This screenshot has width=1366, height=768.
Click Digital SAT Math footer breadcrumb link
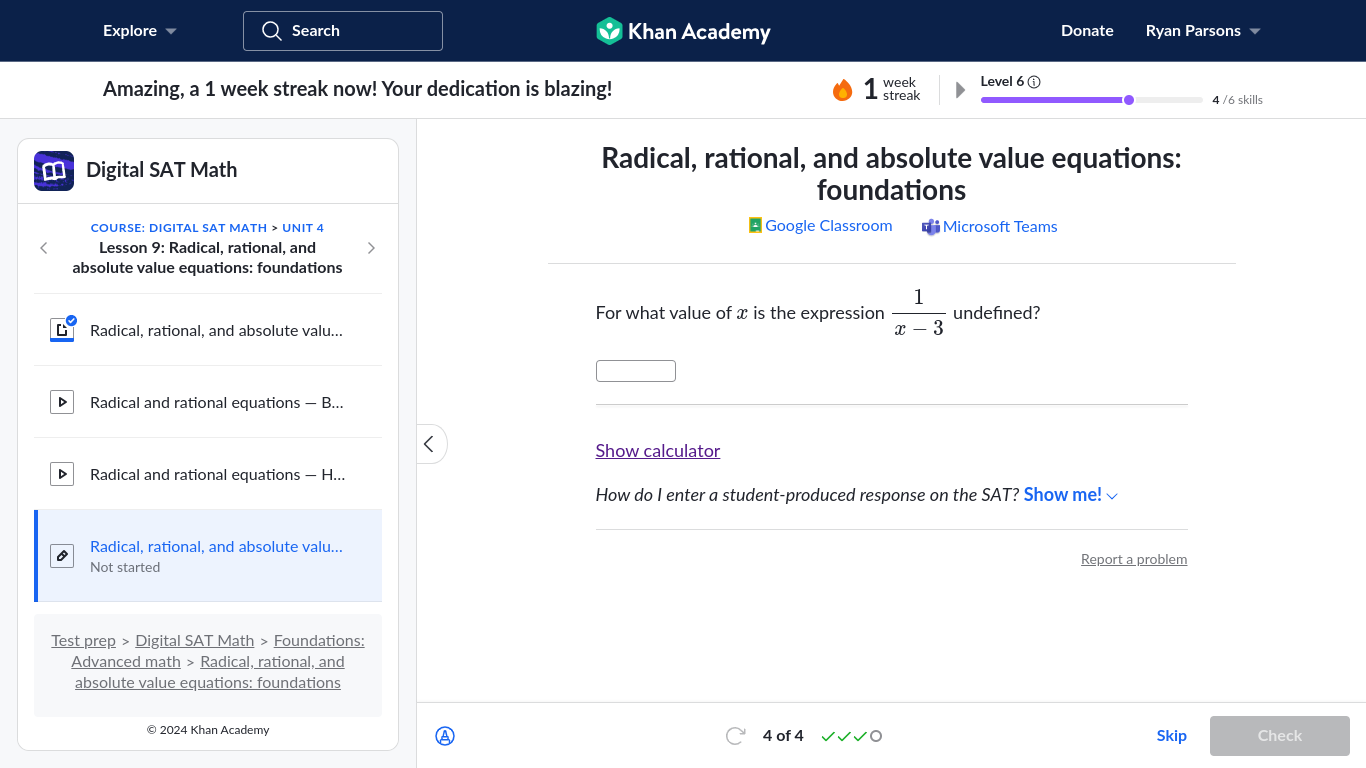(195, 641)
